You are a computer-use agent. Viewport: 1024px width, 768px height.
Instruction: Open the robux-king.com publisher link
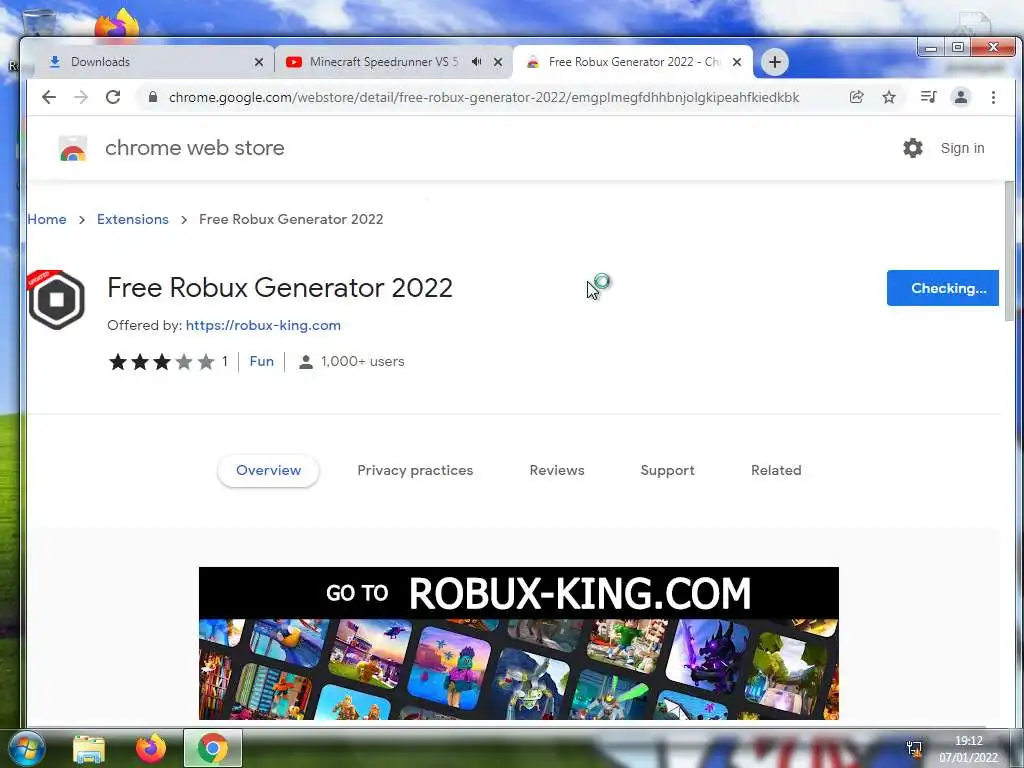263,325
